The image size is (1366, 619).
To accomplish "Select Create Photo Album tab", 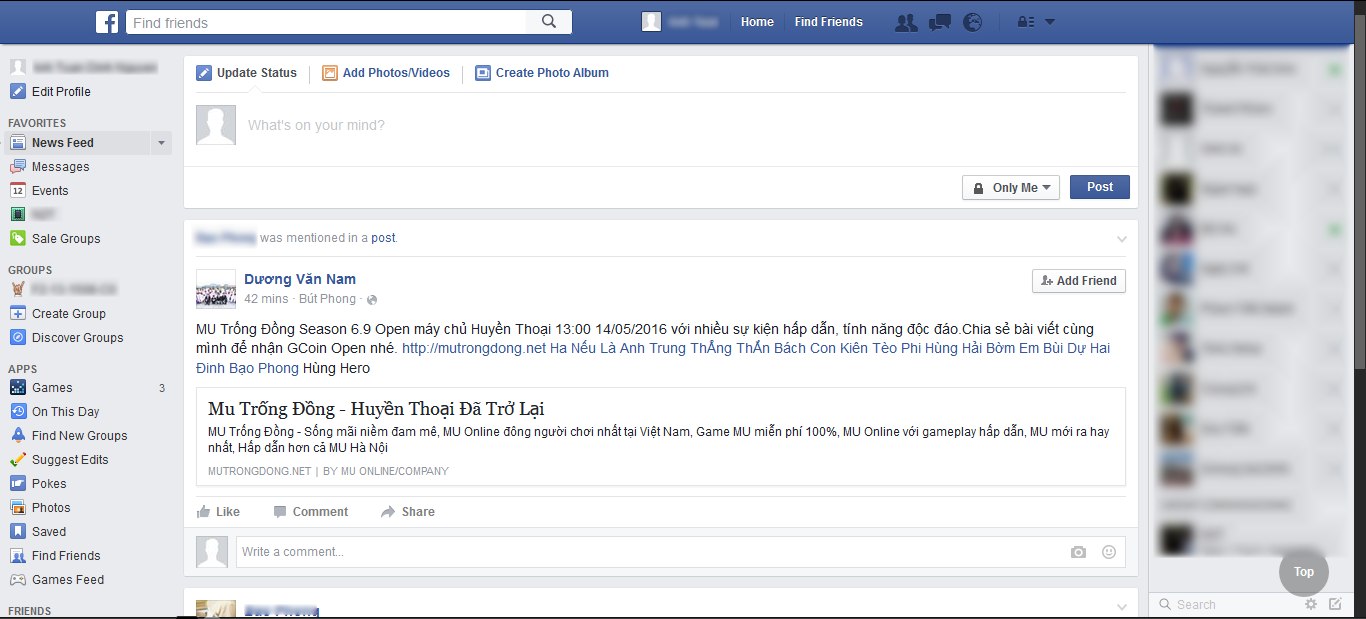I will click(x=541, y=73).
